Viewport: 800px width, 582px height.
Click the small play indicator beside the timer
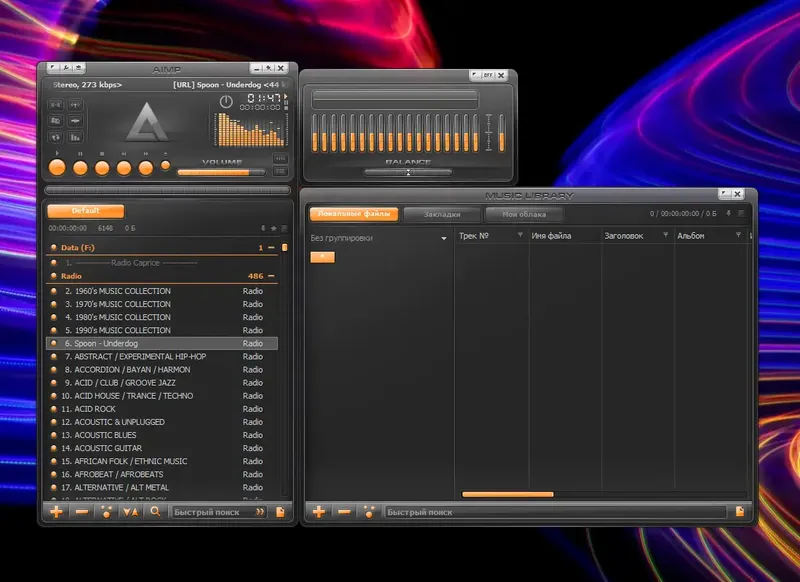point(286,96)
